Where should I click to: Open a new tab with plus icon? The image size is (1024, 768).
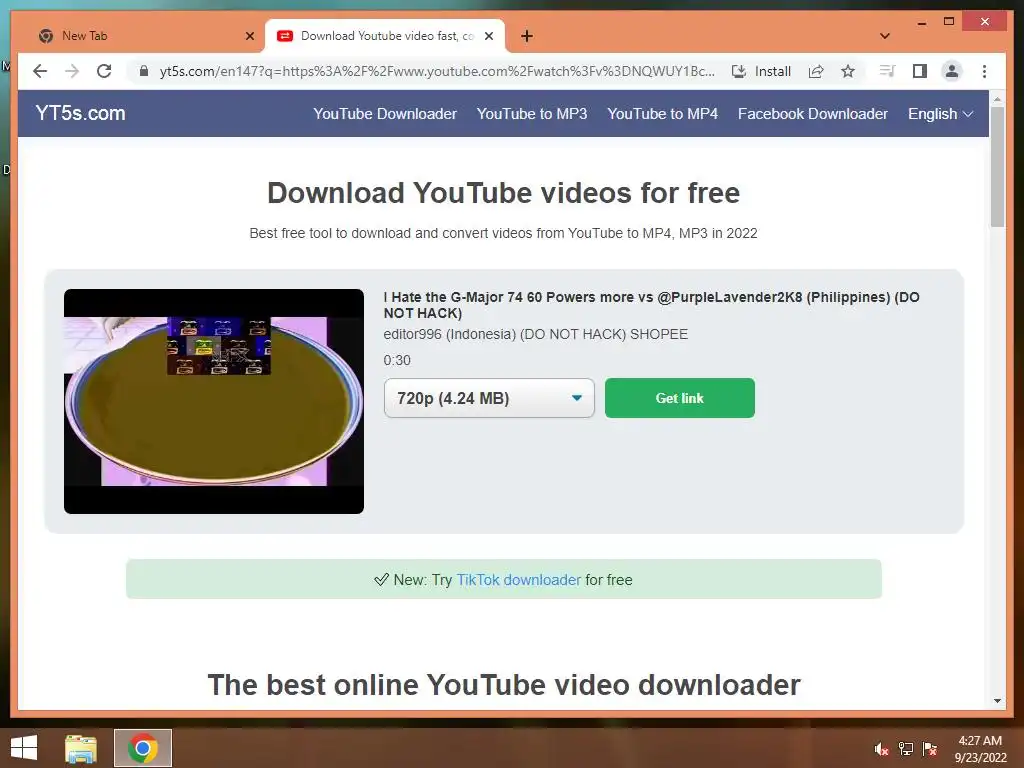(527, 36)
